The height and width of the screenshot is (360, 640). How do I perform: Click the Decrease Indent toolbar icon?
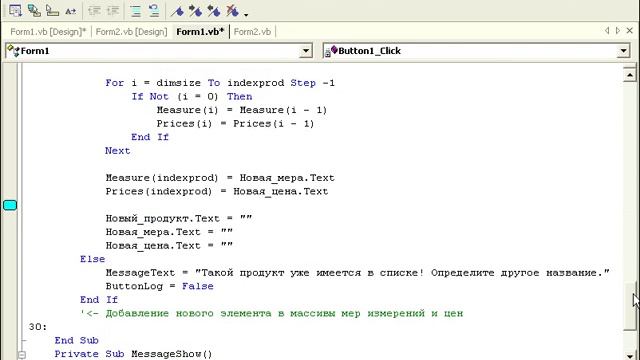[x=94, y=11]
